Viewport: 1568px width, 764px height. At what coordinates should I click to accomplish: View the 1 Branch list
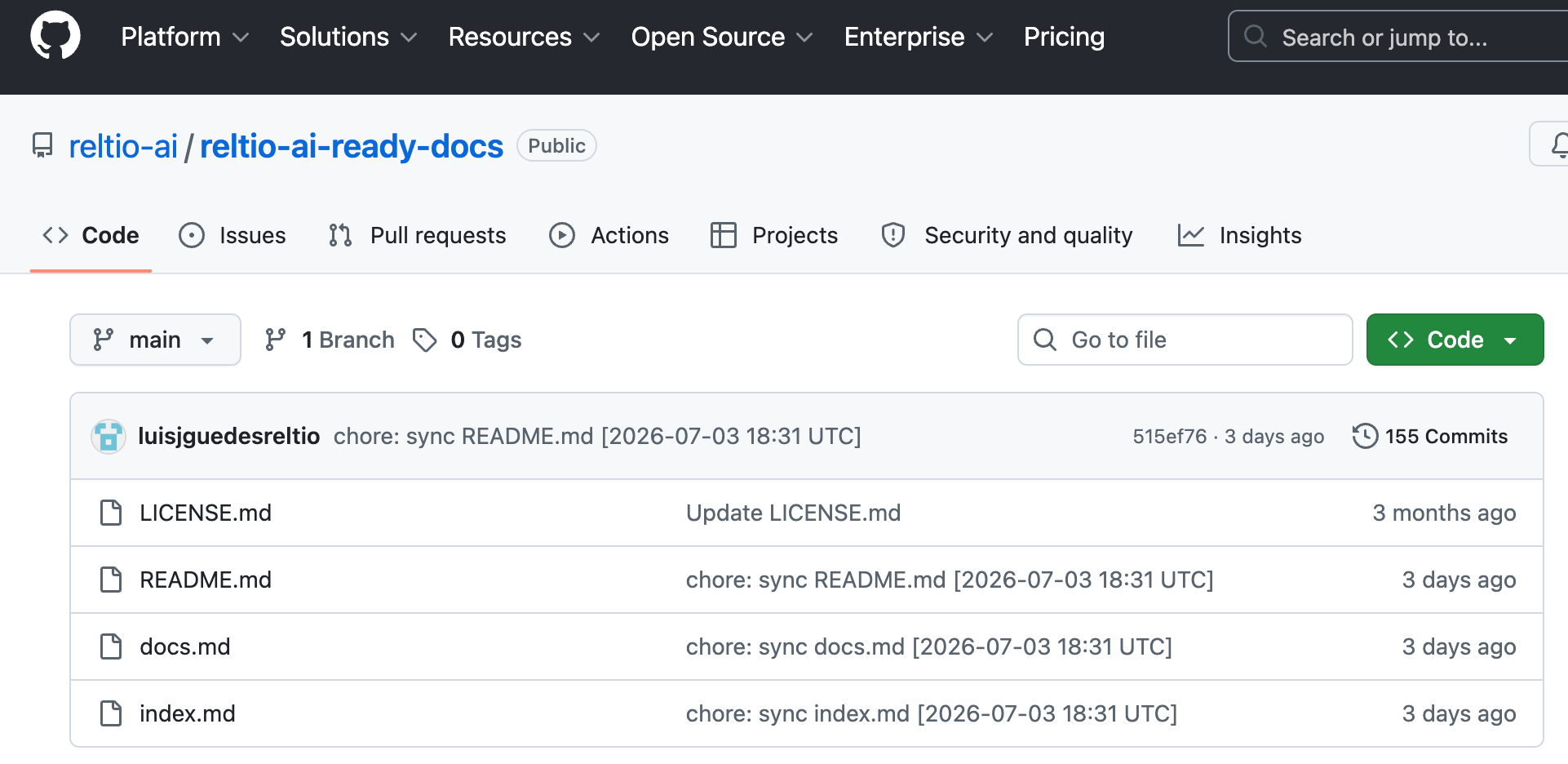click(330, 340)
